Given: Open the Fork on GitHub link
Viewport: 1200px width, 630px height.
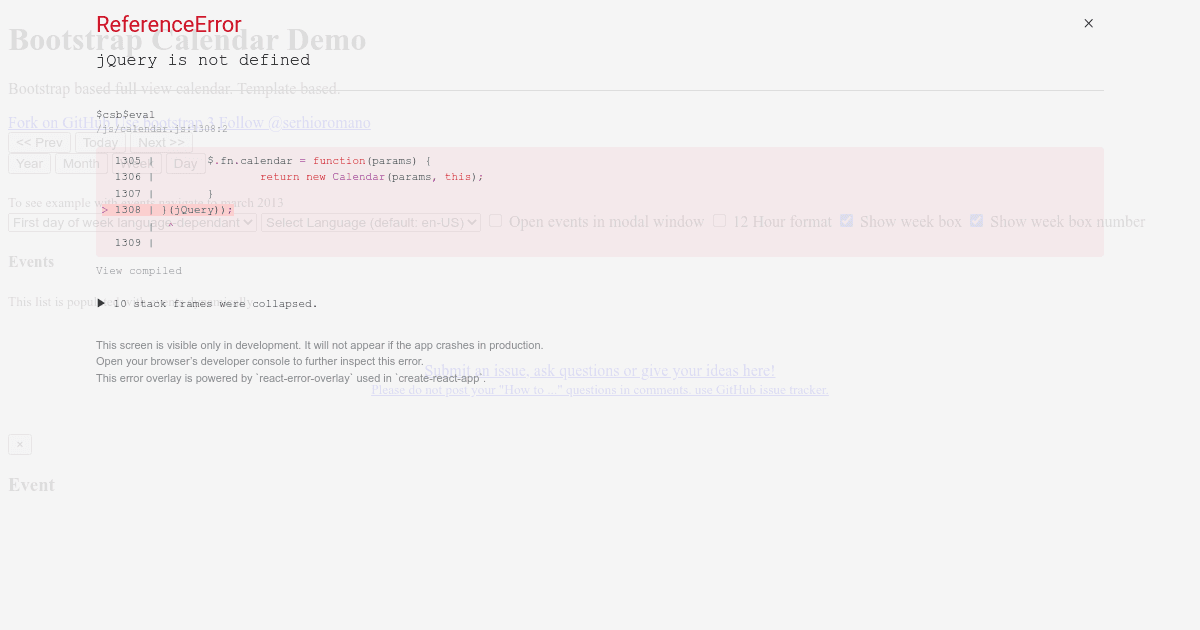Looking at the screenshot, I should coord(56,122).
